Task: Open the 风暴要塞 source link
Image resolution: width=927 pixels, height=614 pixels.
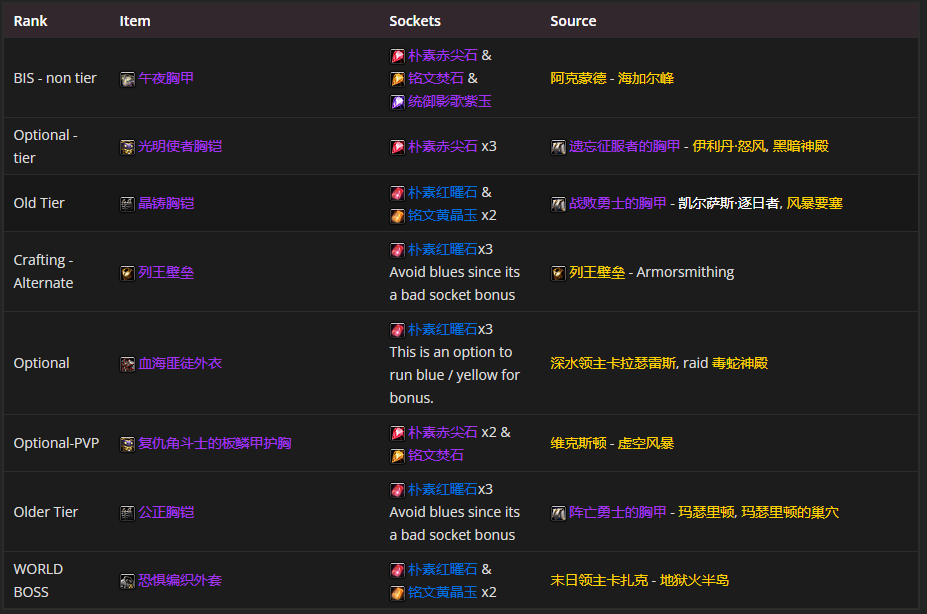Action: coord(814,203)
